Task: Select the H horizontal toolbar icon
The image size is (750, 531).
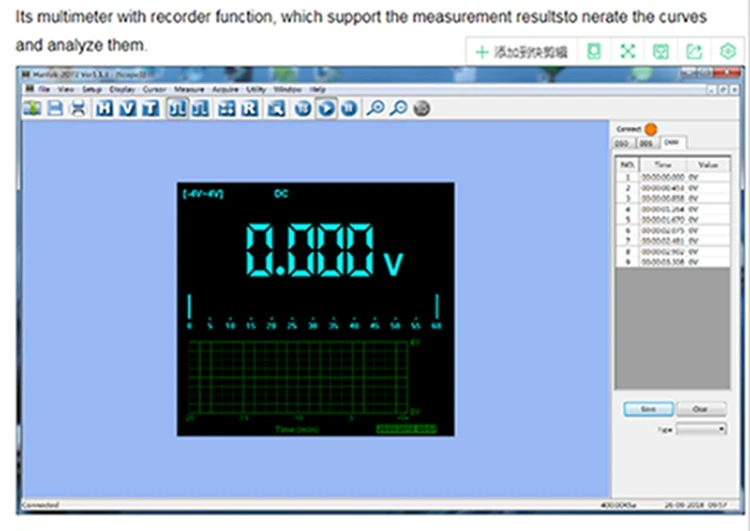Action: (105, 109)
